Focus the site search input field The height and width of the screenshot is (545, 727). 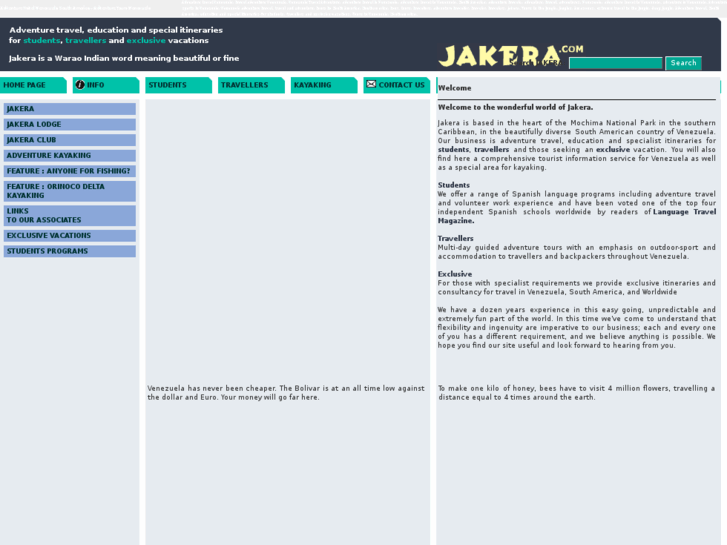pos(615,64)
